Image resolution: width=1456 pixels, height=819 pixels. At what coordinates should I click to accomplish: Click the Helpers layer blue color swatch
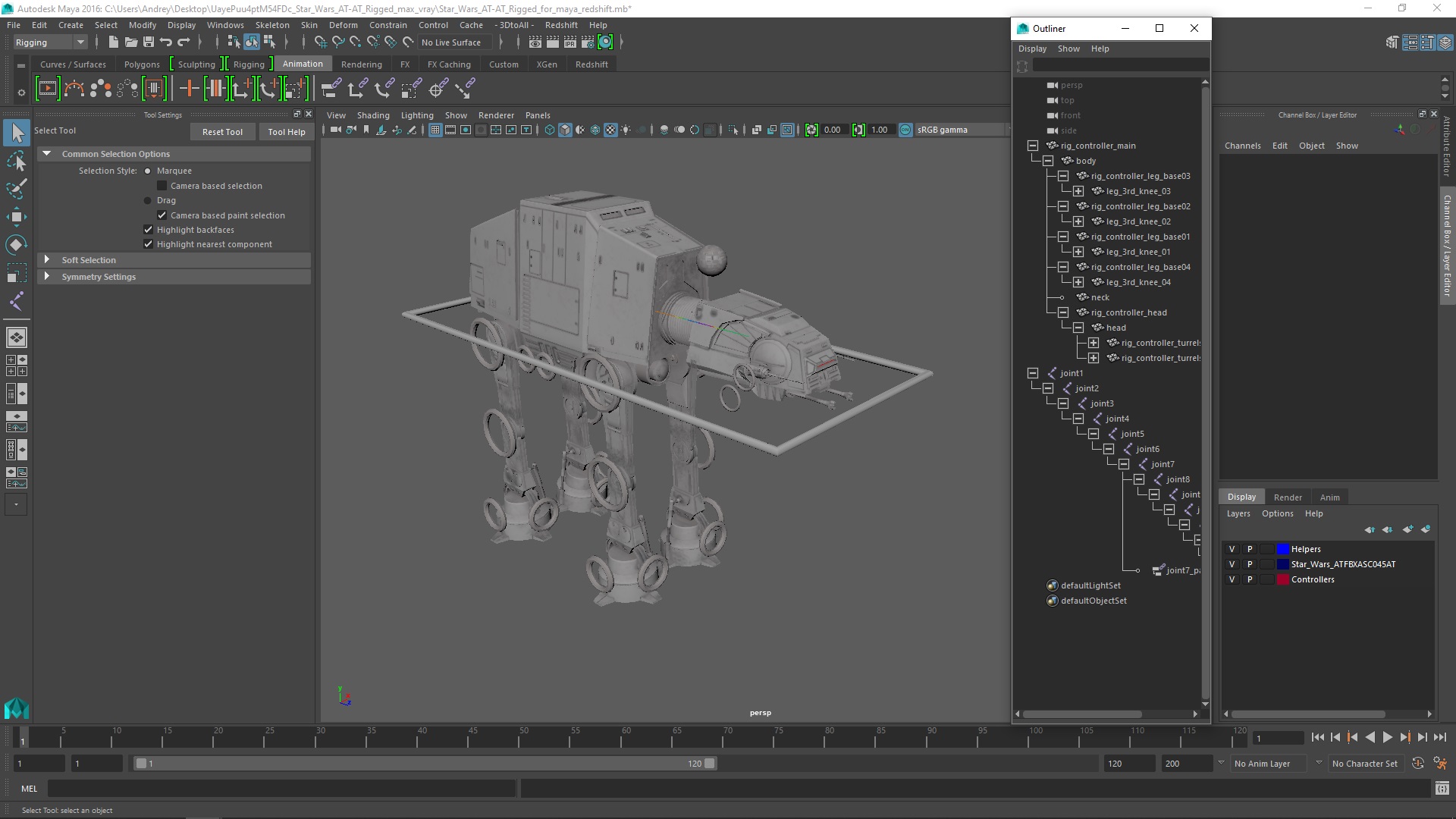pos(1282,549)
